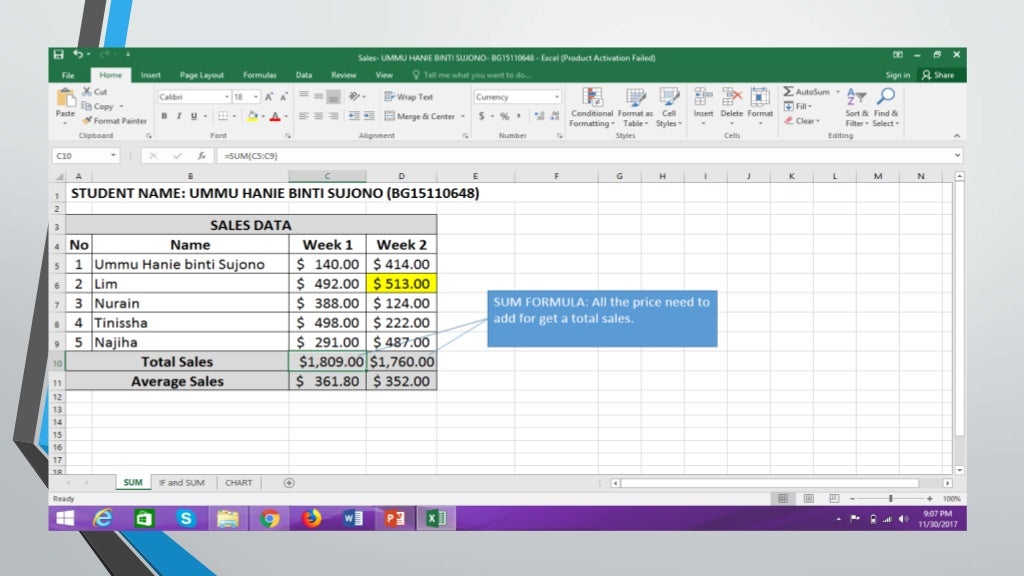Add a new sheet with plus icon
Screen dimensions: 1024x576
click(289, 482)
